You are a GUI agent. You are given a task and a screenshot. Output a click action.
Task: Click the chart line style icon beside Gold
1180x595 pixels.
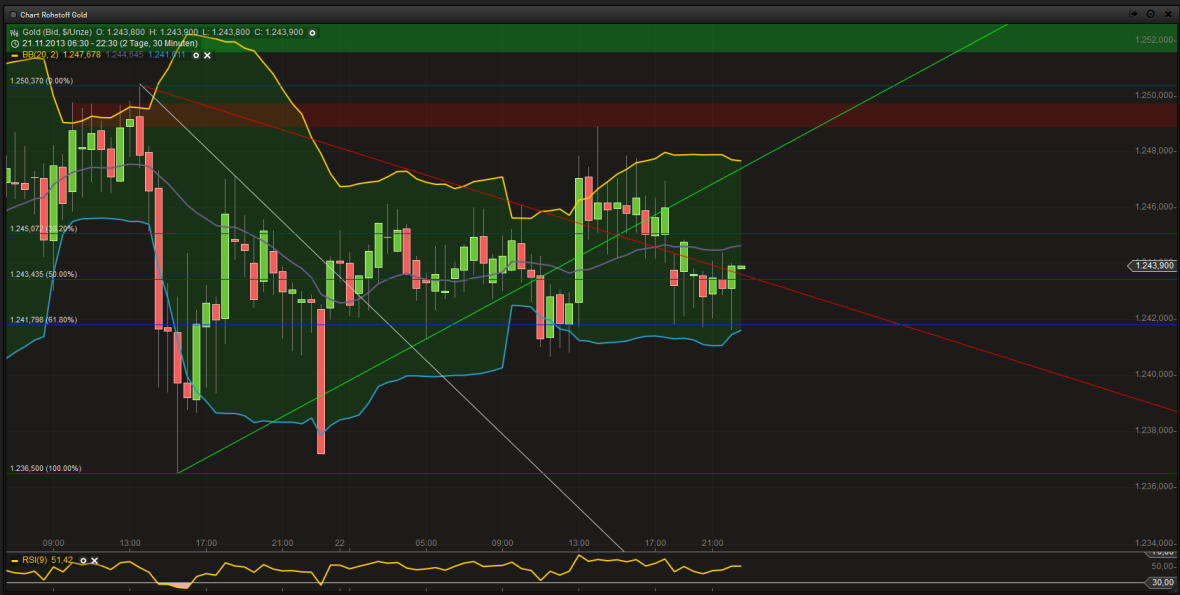click(12, 32)
